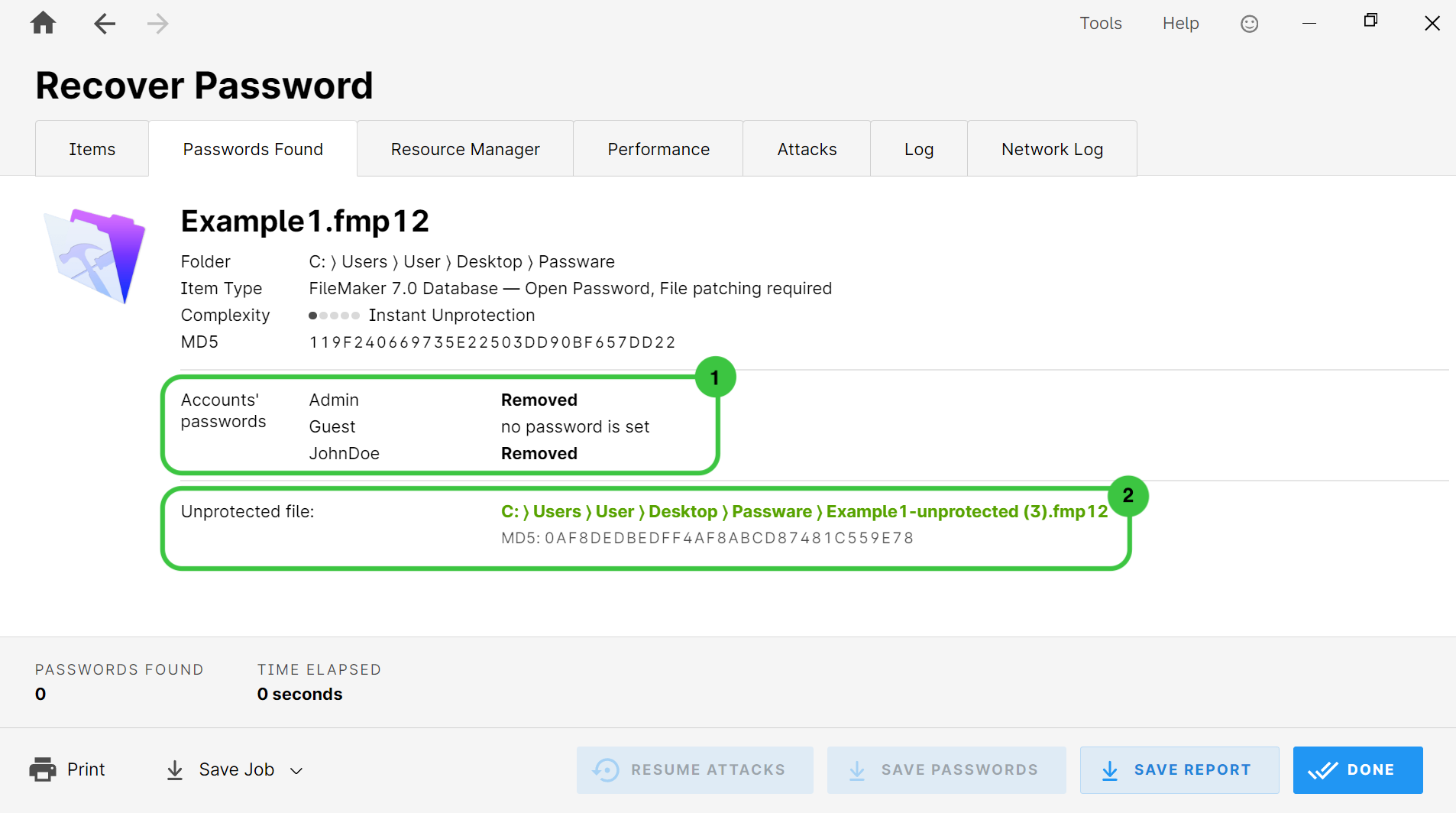
Task: Open the Help menu
Action: [1180, 24]
